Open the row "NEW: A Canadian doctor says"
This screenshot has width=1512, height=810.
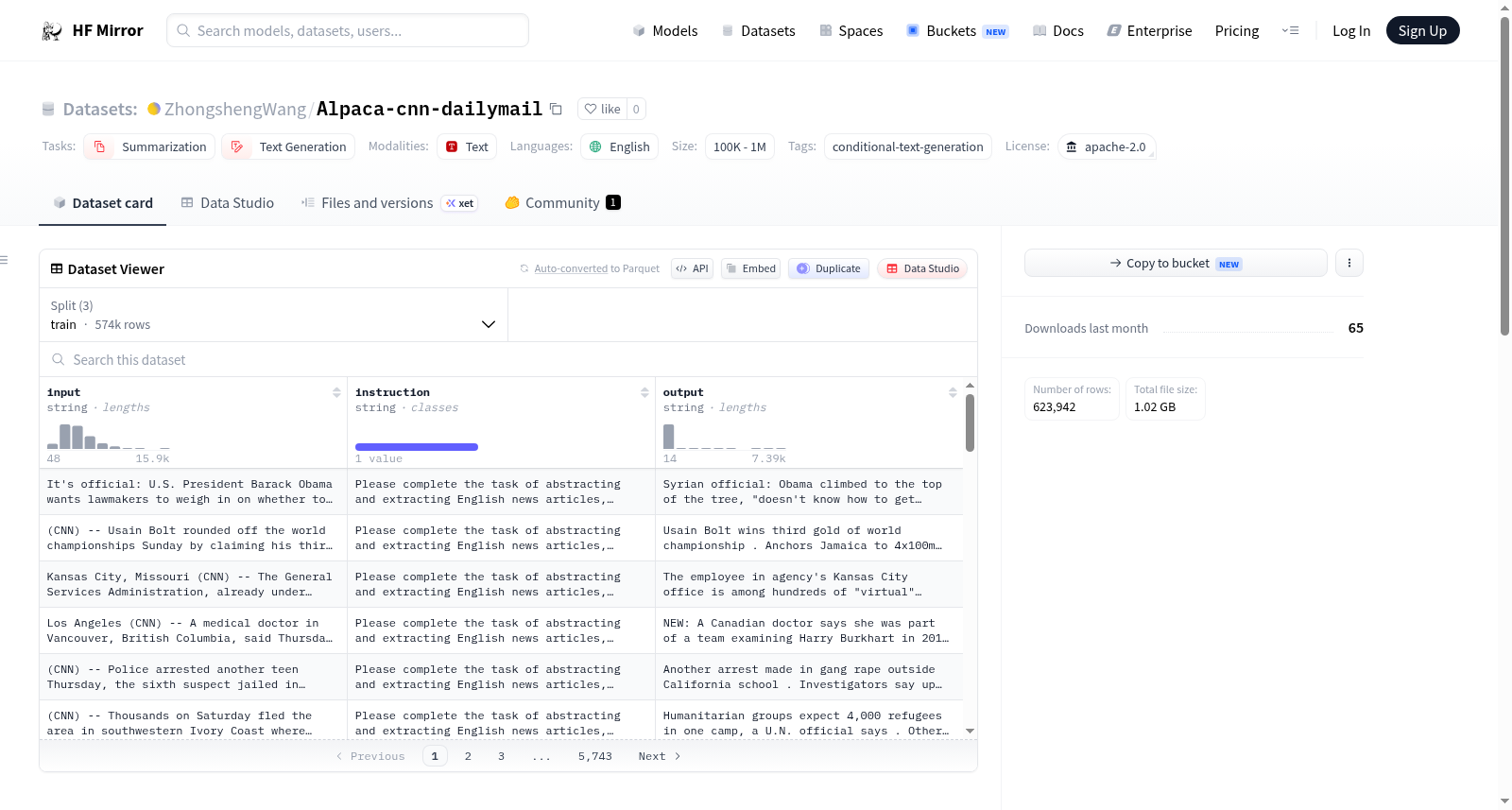pos(501,630)
